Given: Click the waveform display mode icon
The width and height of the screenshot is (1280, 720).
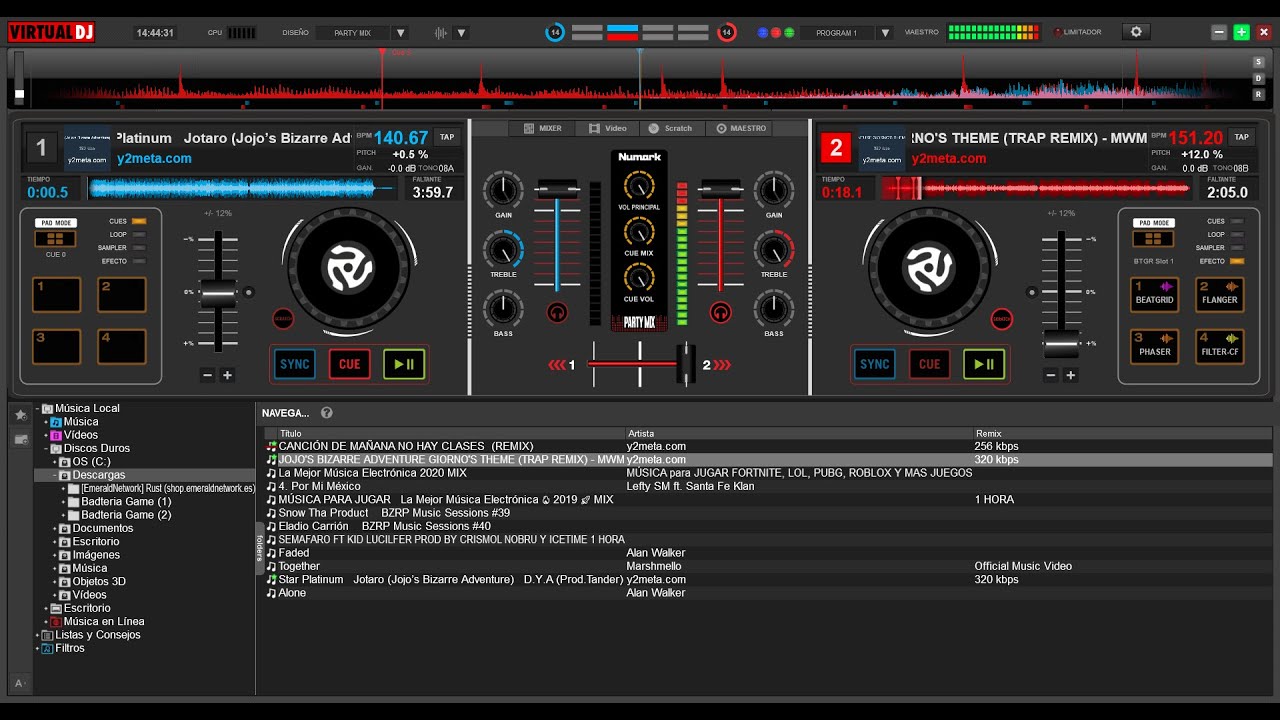Looking at the screenshot, I should (441, 33).
